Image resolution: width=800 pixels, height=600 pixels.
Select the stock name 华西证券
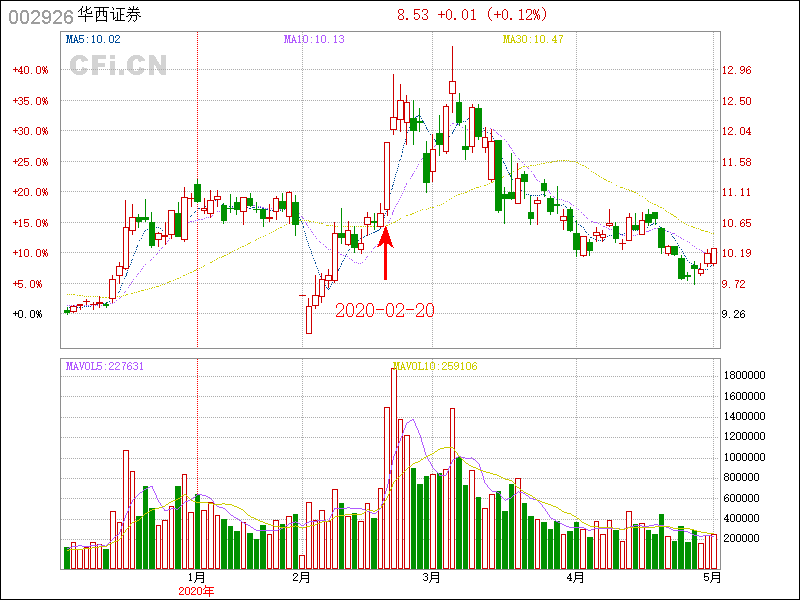tap(109, 15)
